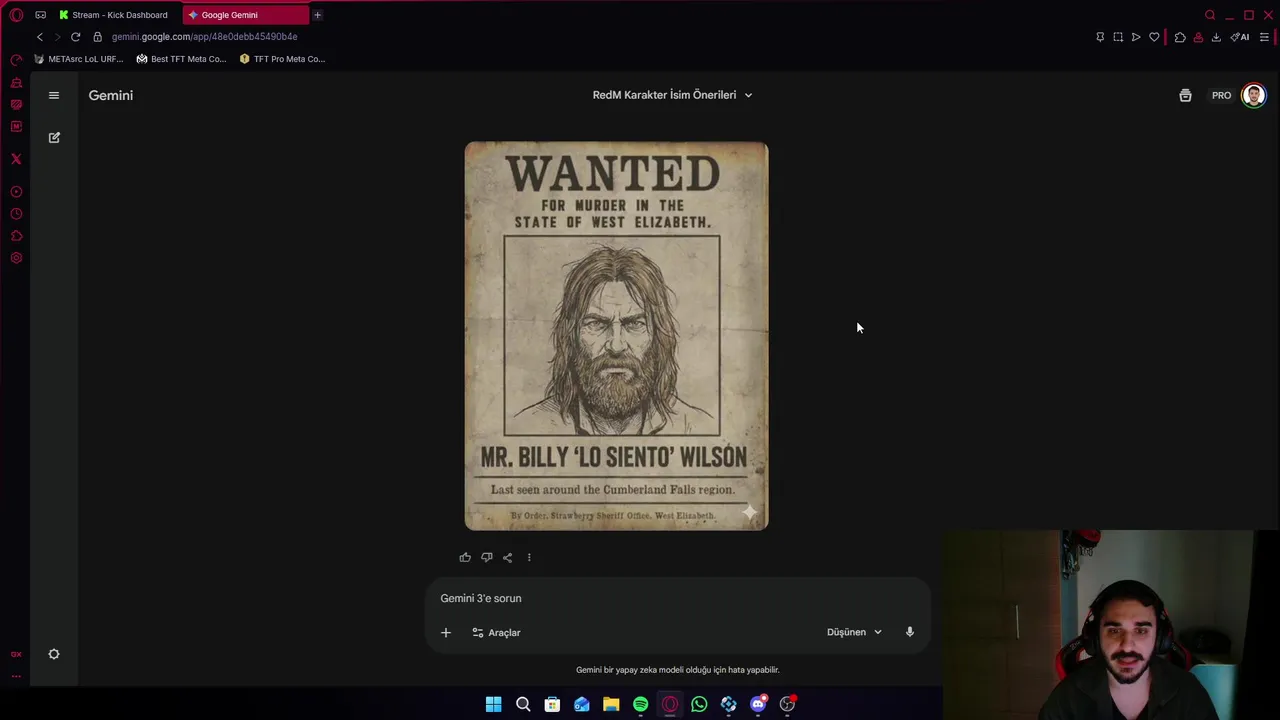Screen dimensions: 1280x720
Task: Open the Gemini main menu hamburger
Action: [54, 95]
